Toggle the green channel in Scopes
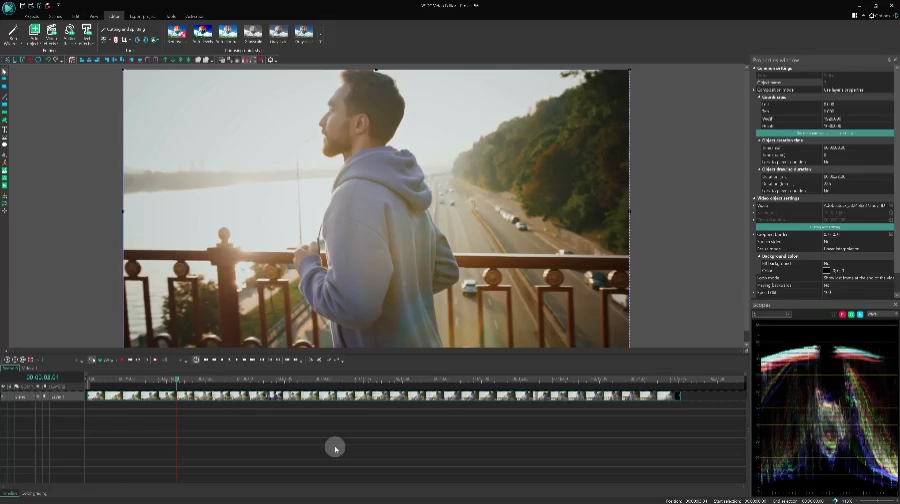 tap(851, 314)
